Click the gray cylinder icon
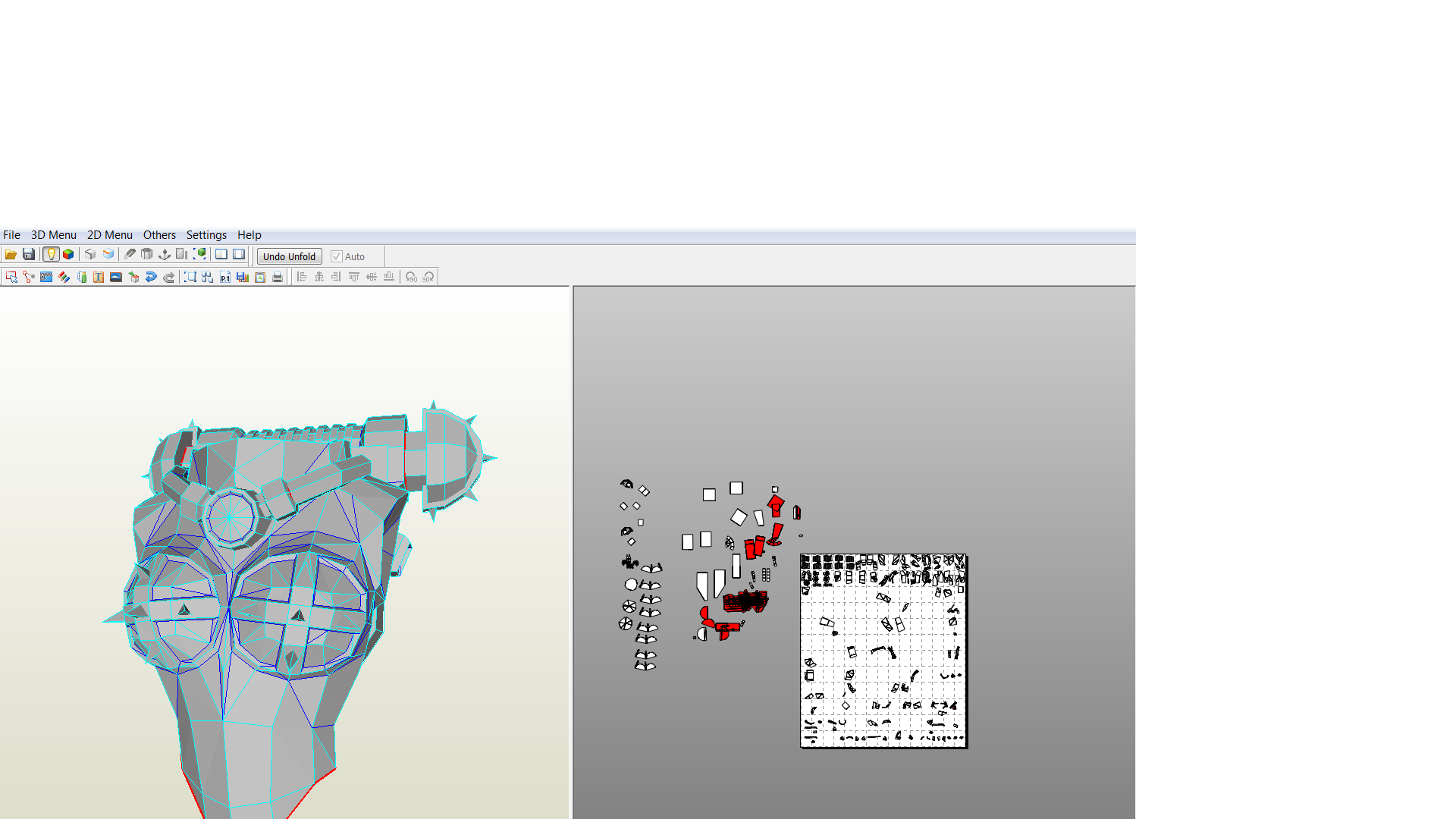 146,255
